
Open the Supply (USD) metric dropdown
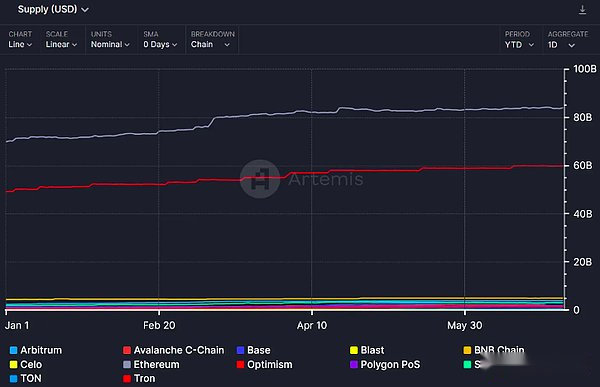[x=53, y=9]
